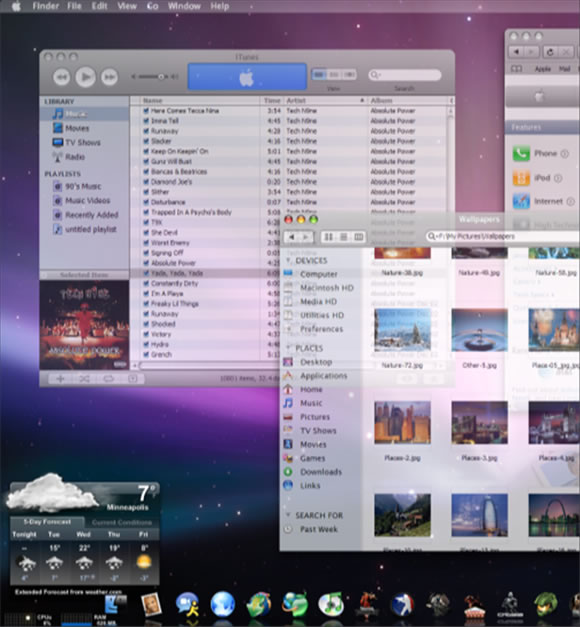580x627 pixels.
Task: Click the Absolute Power album artwork
Action: (x=84, y=325)
